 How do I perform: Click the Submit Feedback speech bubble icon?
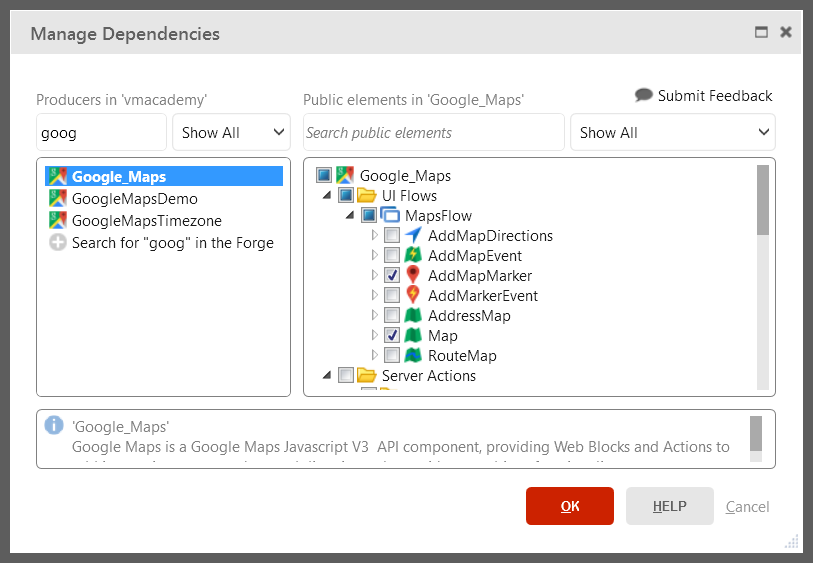[x=644, y=96]
